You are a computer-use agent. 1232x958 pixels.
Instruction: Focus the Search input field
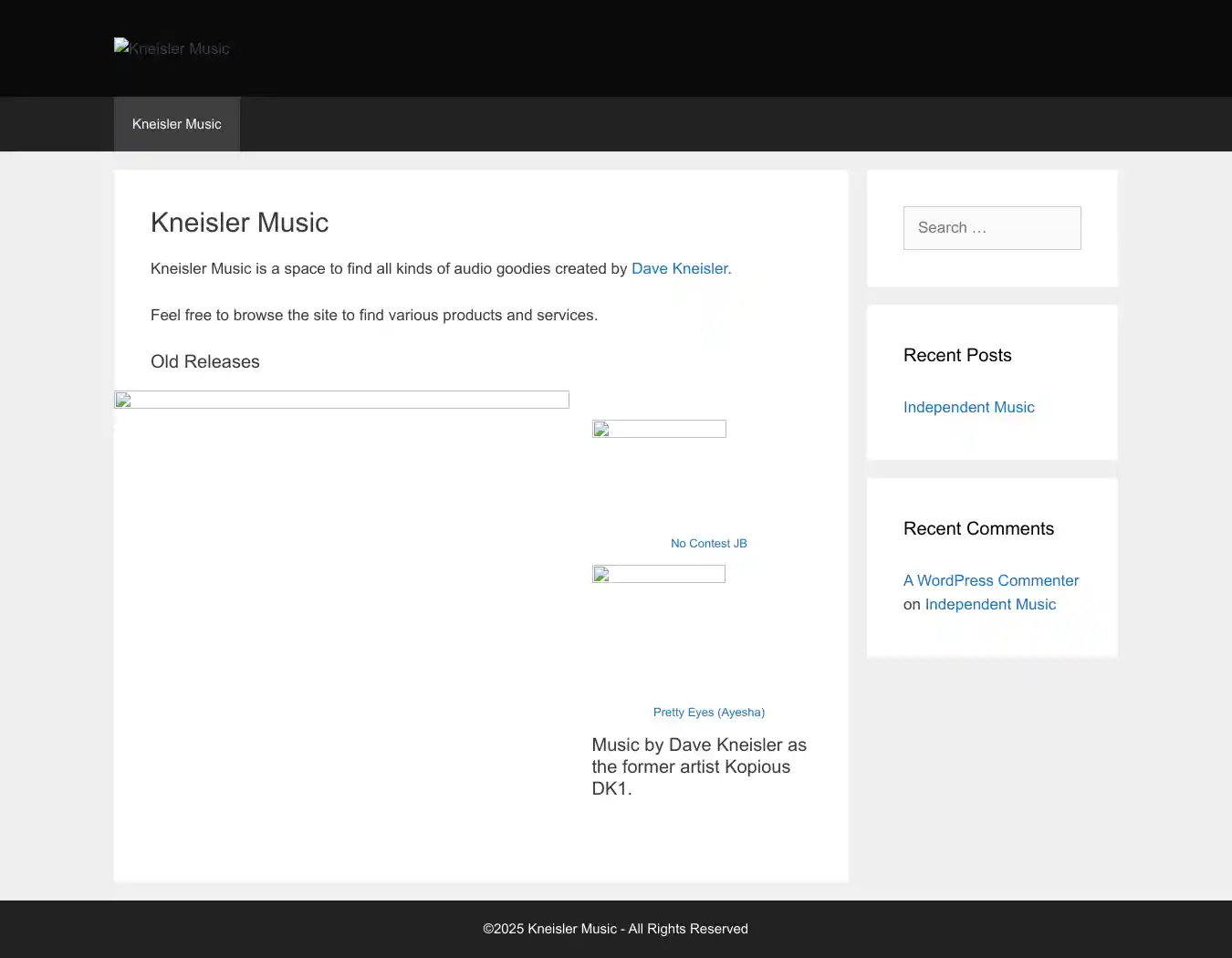click(x=992, y=228)
